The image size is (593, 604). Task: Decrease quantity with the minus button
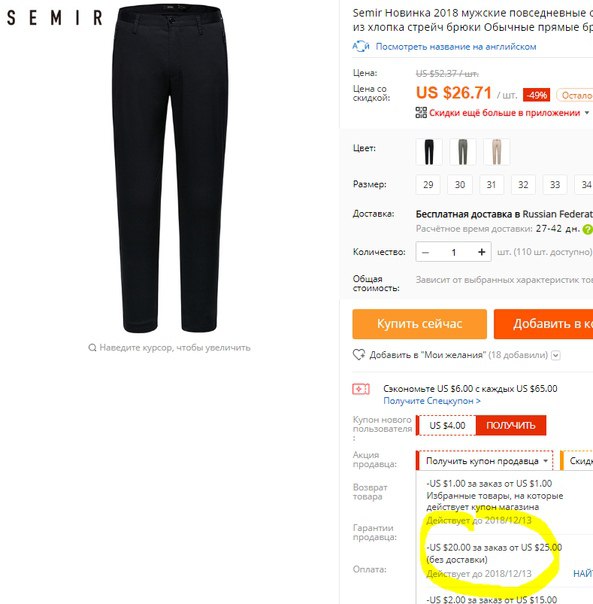coord(425,252)
